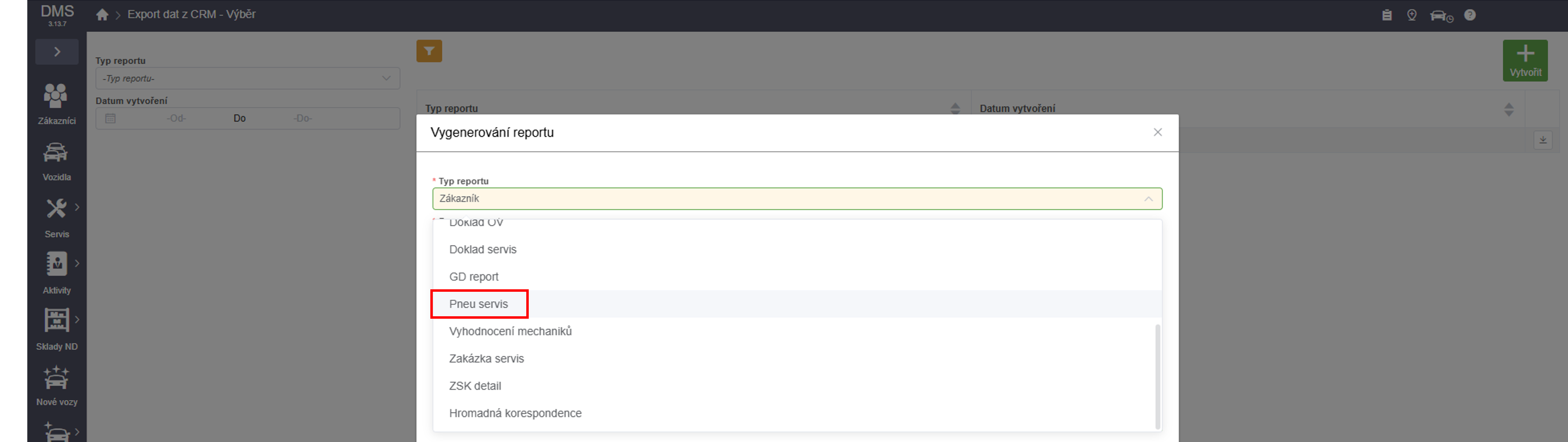Open the Zákazníci sidebar section

(x=56, y=103)
